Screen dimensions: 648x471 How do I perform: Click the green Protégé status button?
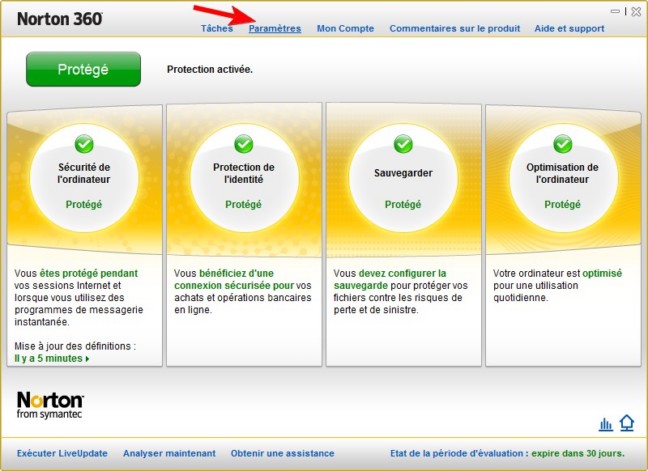click(83, 69)
